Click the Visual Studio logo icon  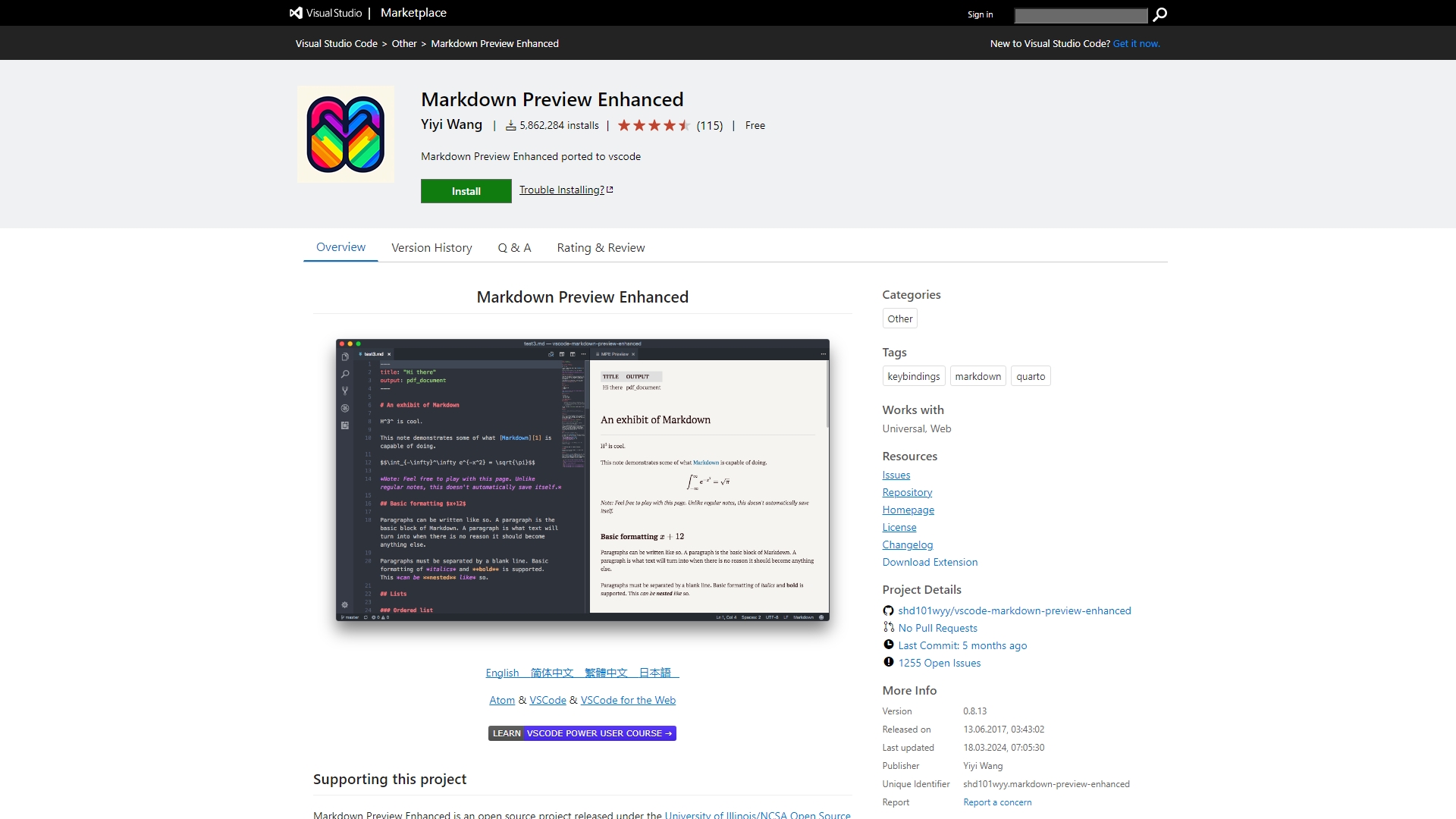[296, 13]
